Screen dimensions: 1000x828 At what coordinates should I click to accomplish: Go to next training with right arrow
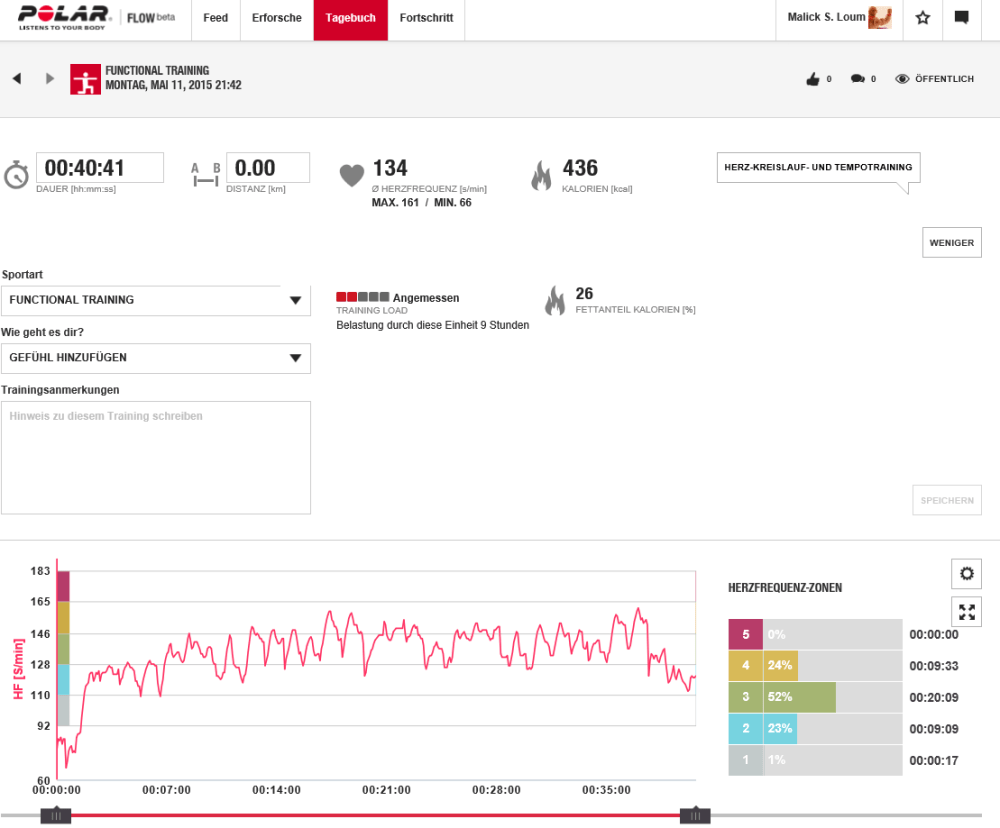pyautogui.click(x=50, y=78)
